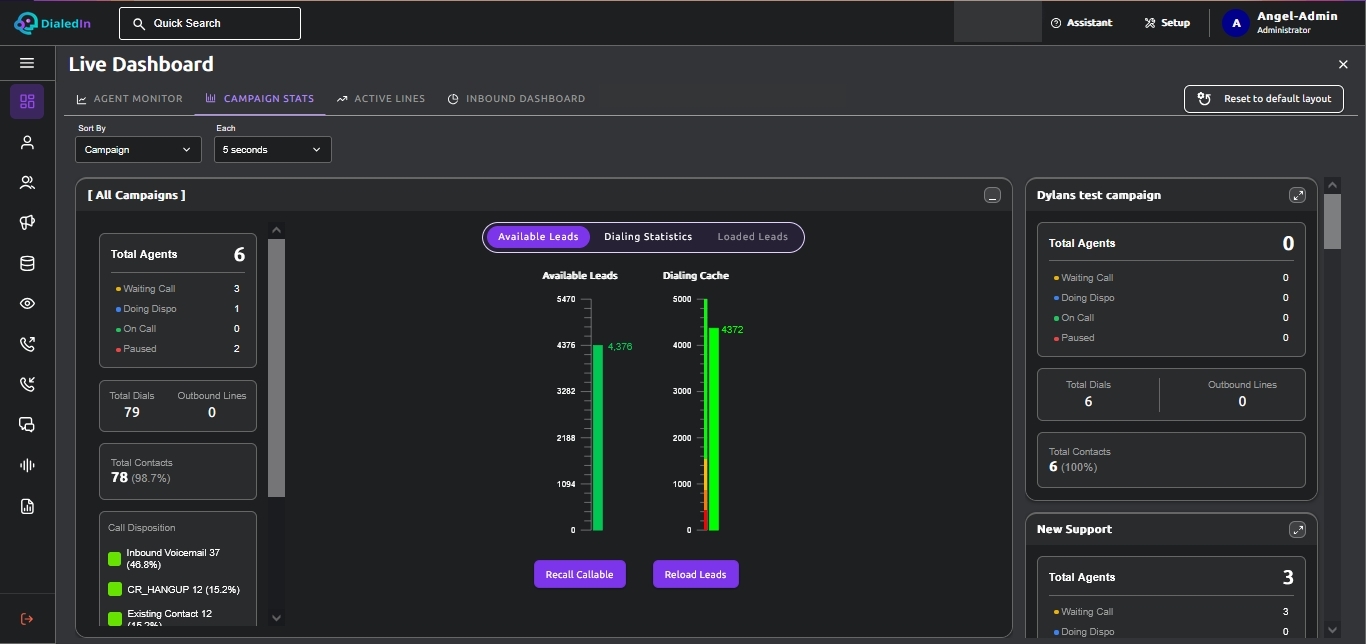Click the 4,376 Available Leads value
This screenshot has width=1366, height=644.
point(620,346)
